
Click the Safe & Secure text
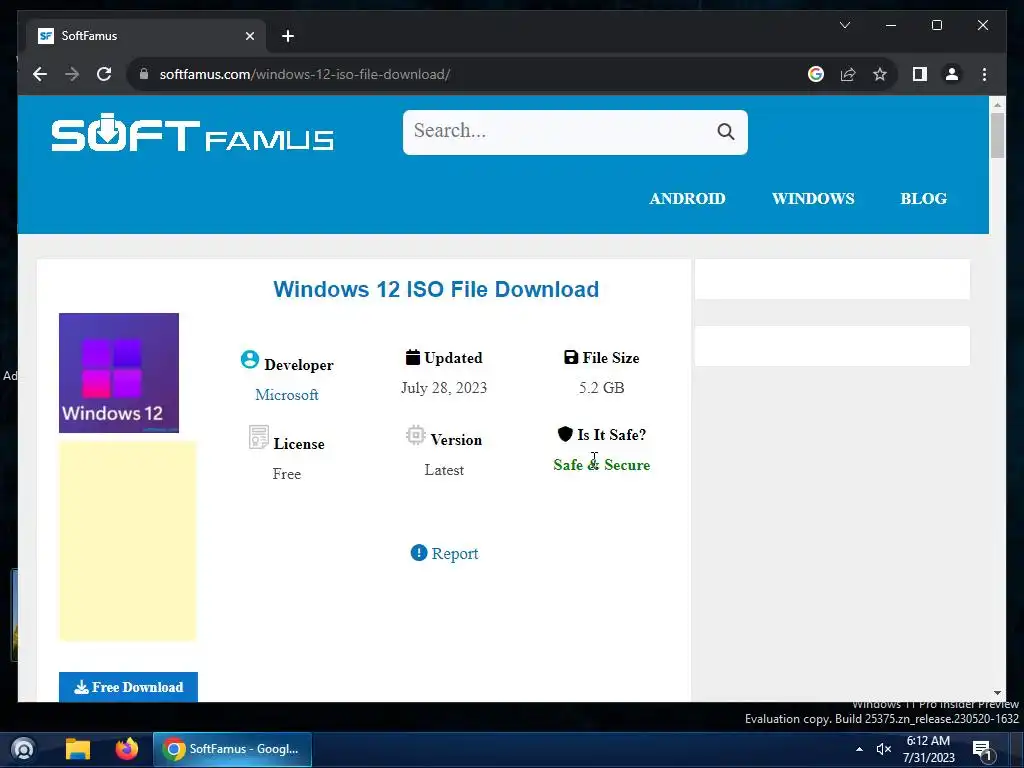click(x=601, y=465)
